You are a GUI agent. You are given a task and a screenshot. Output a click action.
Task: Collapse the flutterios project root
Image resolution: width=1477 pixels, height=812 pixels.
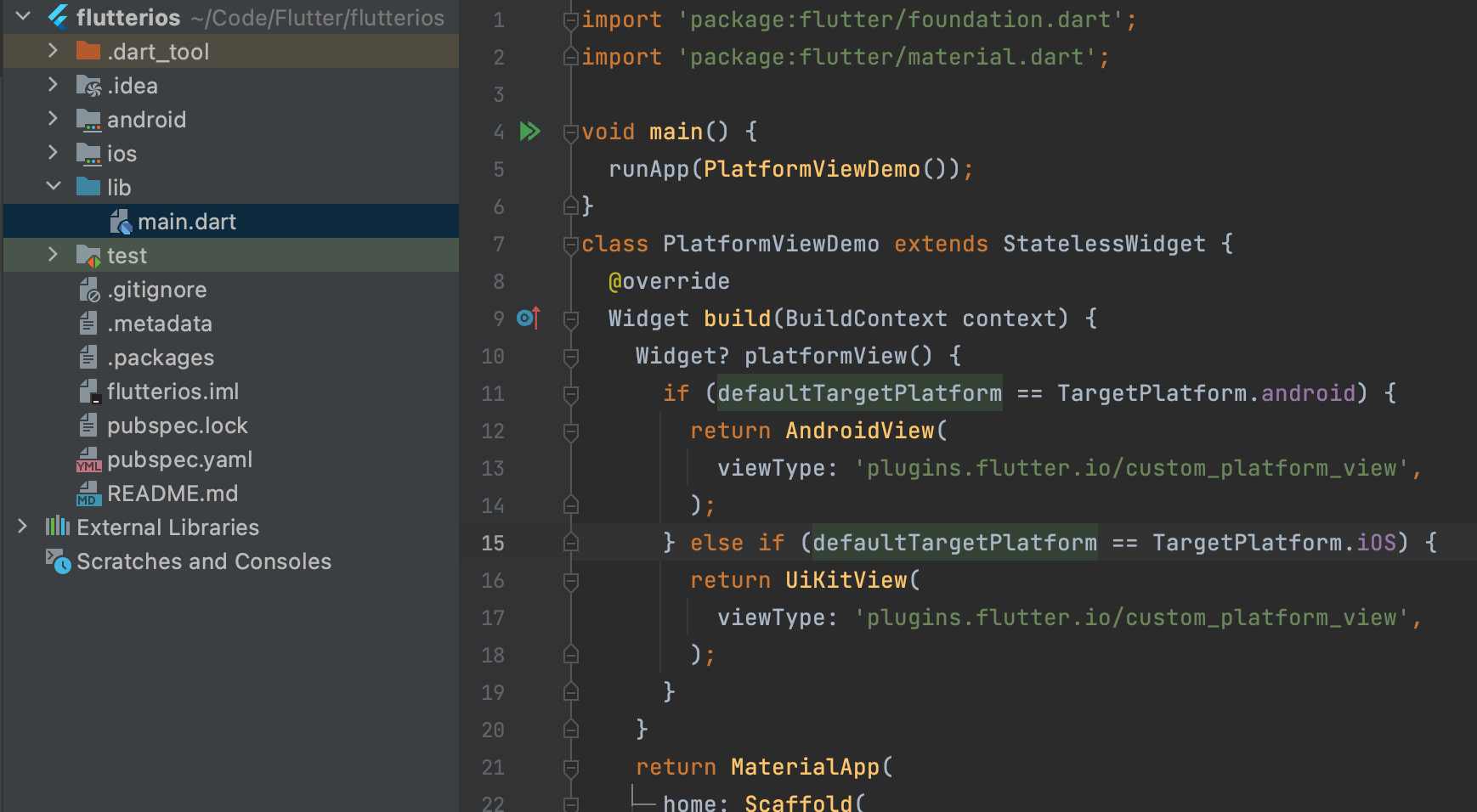[23, 16]
